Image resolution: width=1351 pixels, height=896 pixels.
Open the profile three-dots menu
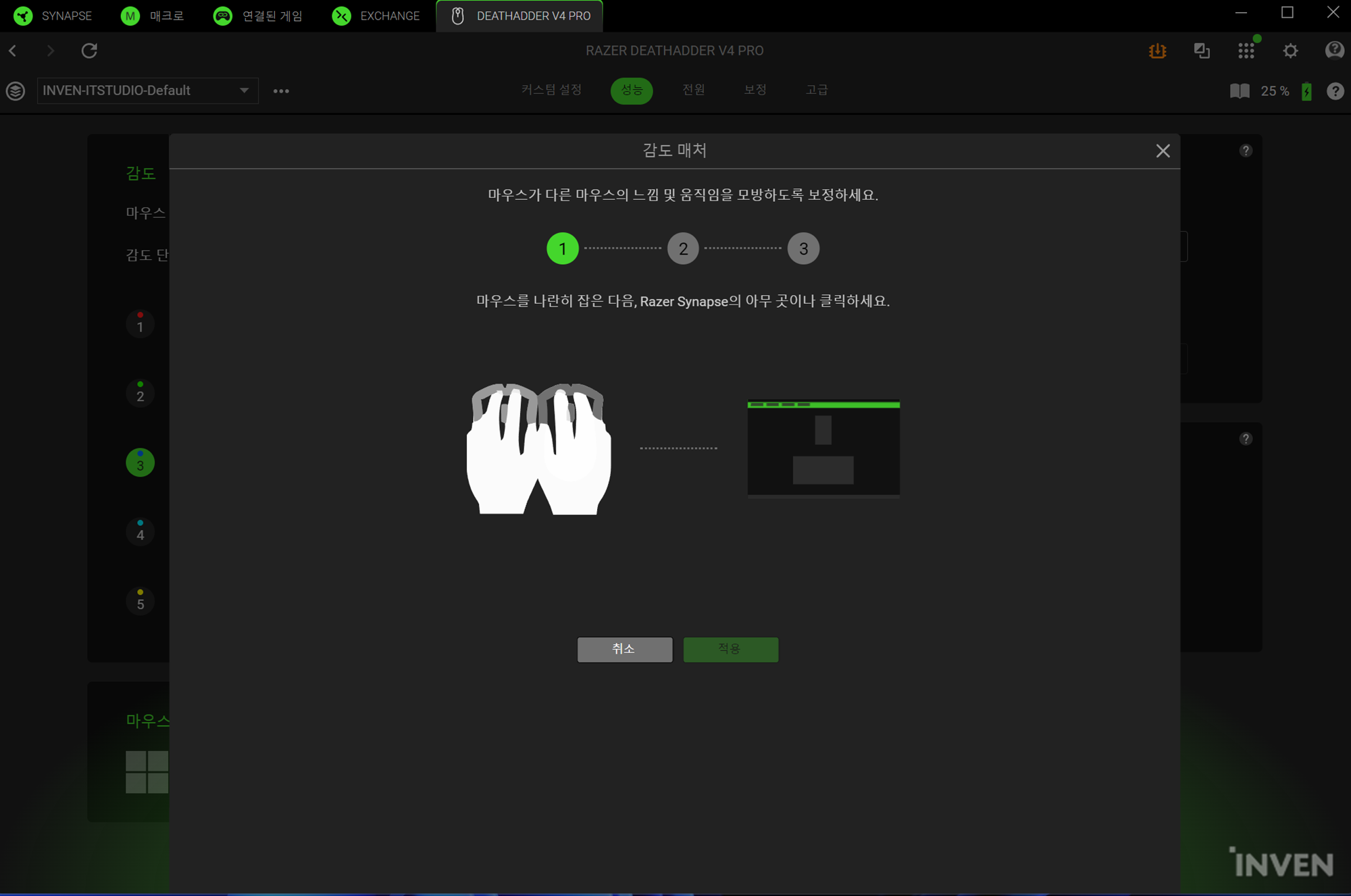(281, 91)
